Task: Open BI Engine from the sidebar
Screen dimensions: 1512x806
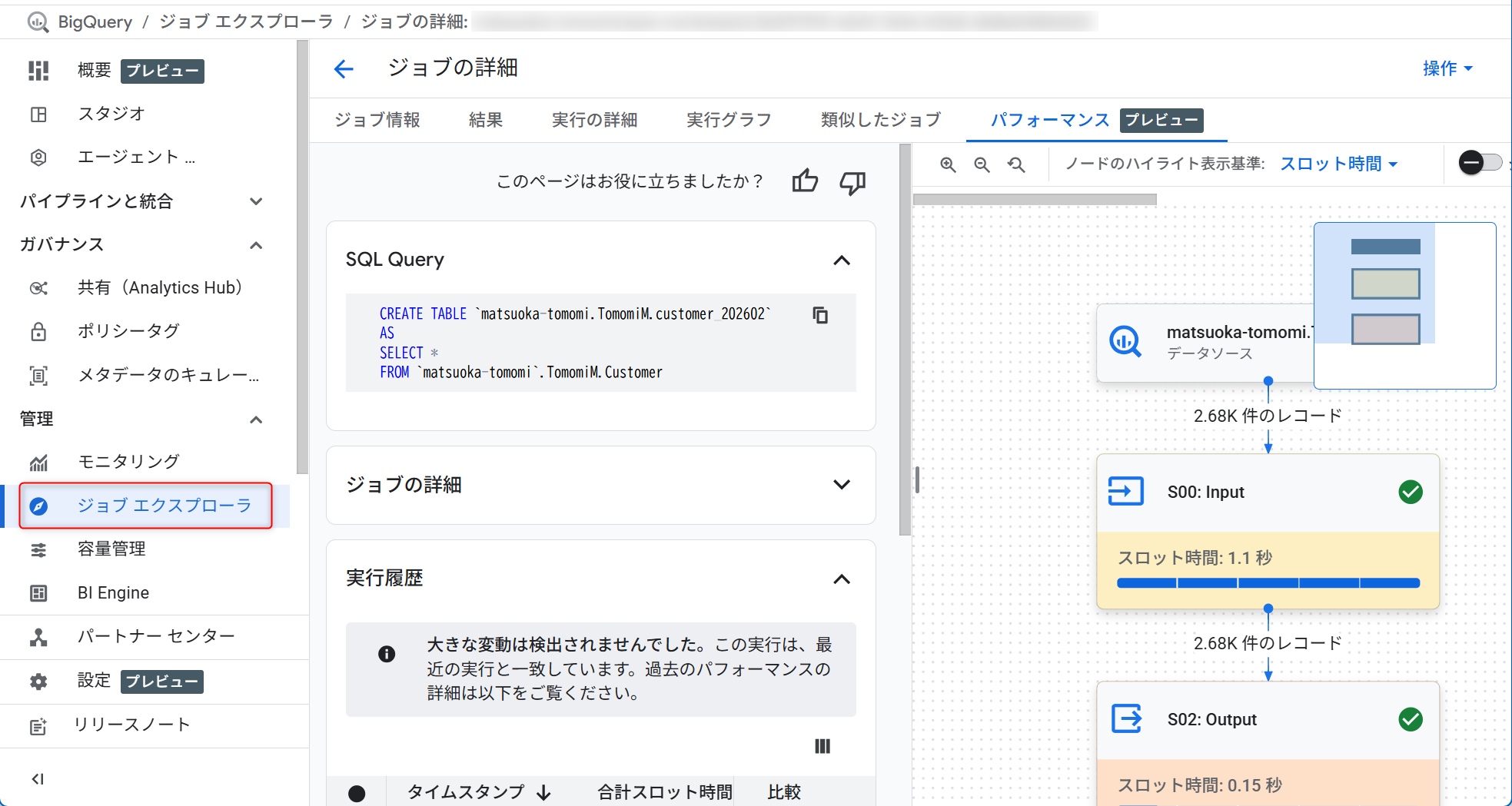Action: point(112,592)
